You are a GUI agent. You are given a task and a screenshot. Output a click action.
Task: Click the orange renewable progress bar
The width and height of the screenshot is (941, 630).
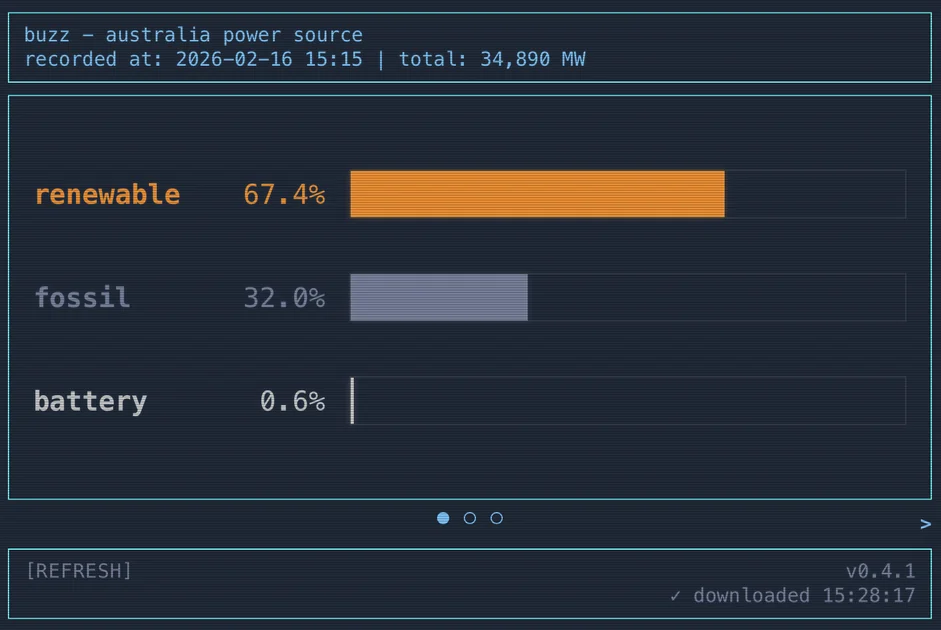tap(537, 194)
